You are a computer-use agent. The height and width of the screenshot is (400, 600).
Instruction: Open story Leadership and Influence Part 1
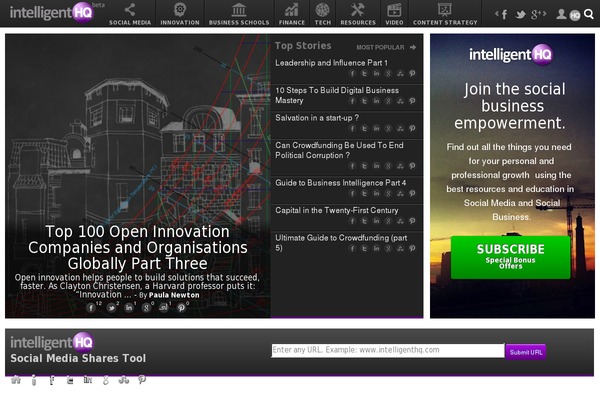(331, 63)
